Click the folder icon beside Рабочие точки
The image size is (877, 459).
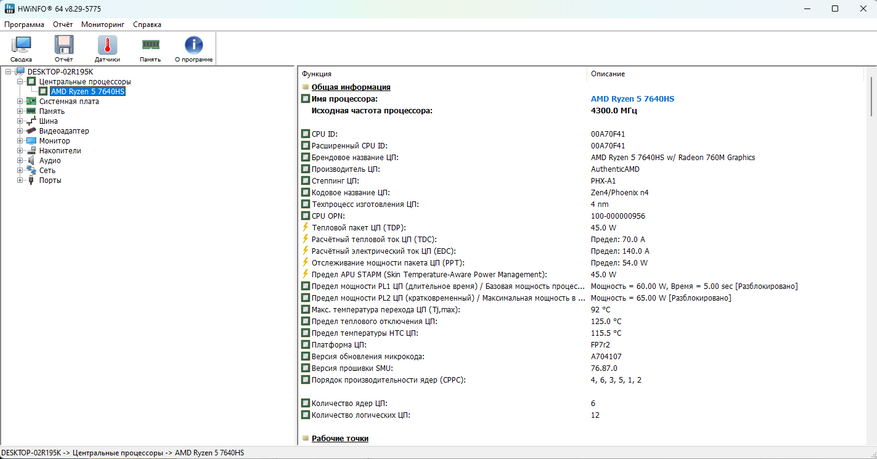pyautogui.click(x=305, y=438)
